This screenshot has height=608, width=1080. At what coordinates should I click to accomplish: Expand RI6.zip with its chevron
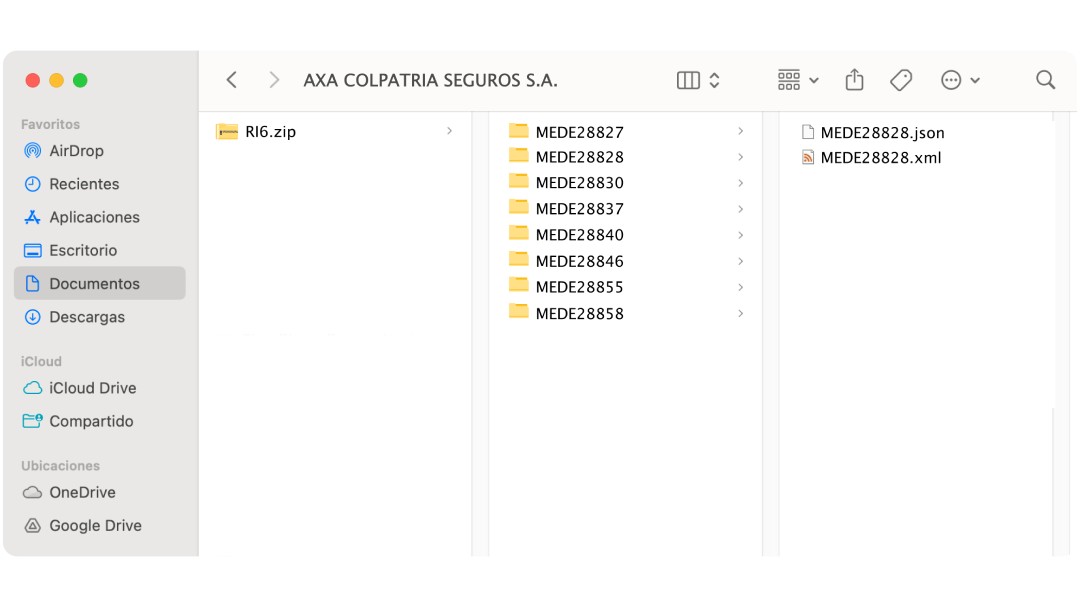449,131
